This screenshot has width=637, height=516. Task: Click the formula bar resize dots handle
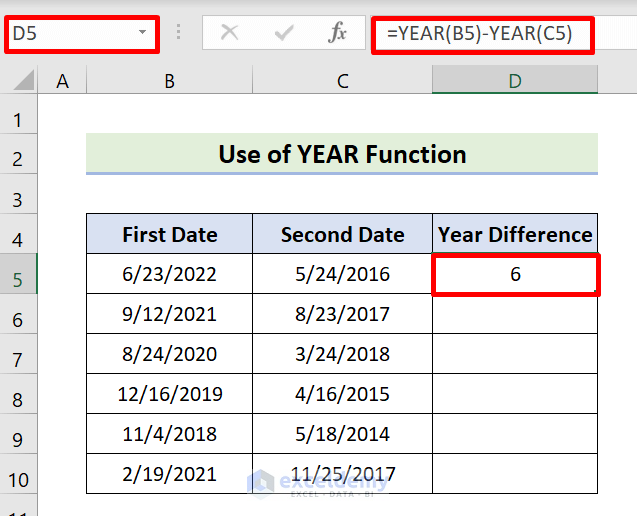[x=180, y=33]
